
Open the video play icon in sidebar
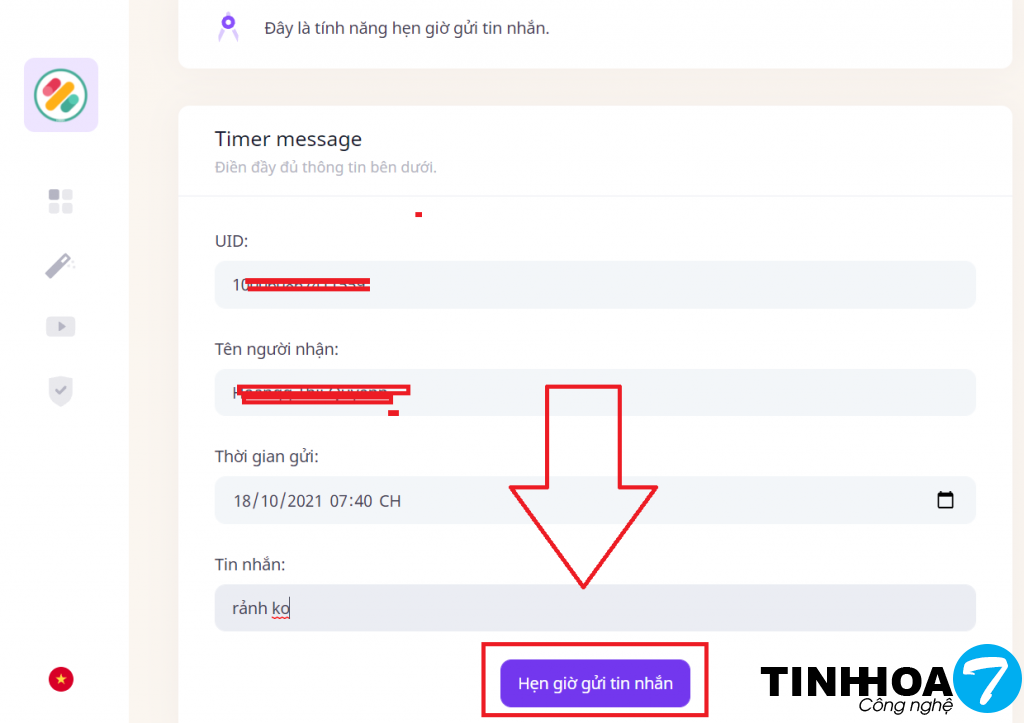[61, 327]
